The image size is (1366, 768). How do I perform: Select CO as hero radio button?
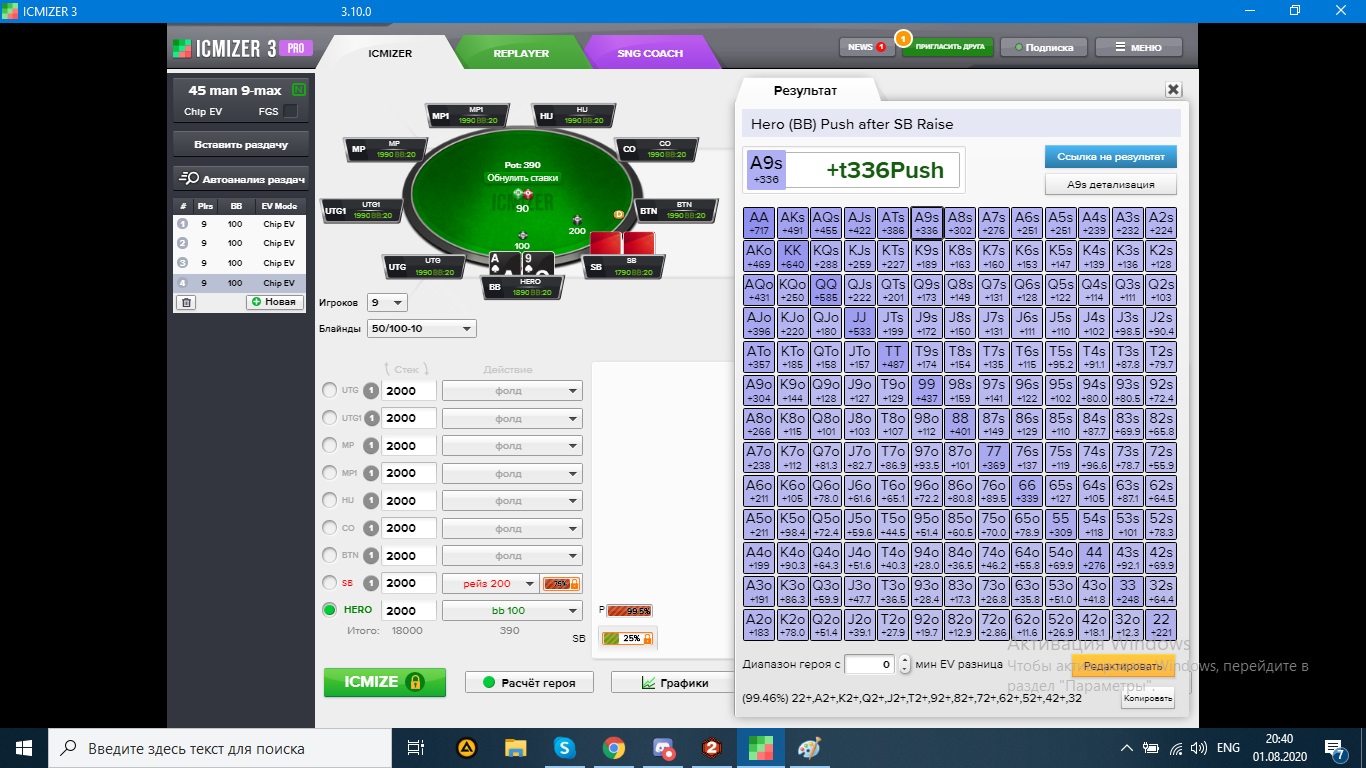[329, 528]
